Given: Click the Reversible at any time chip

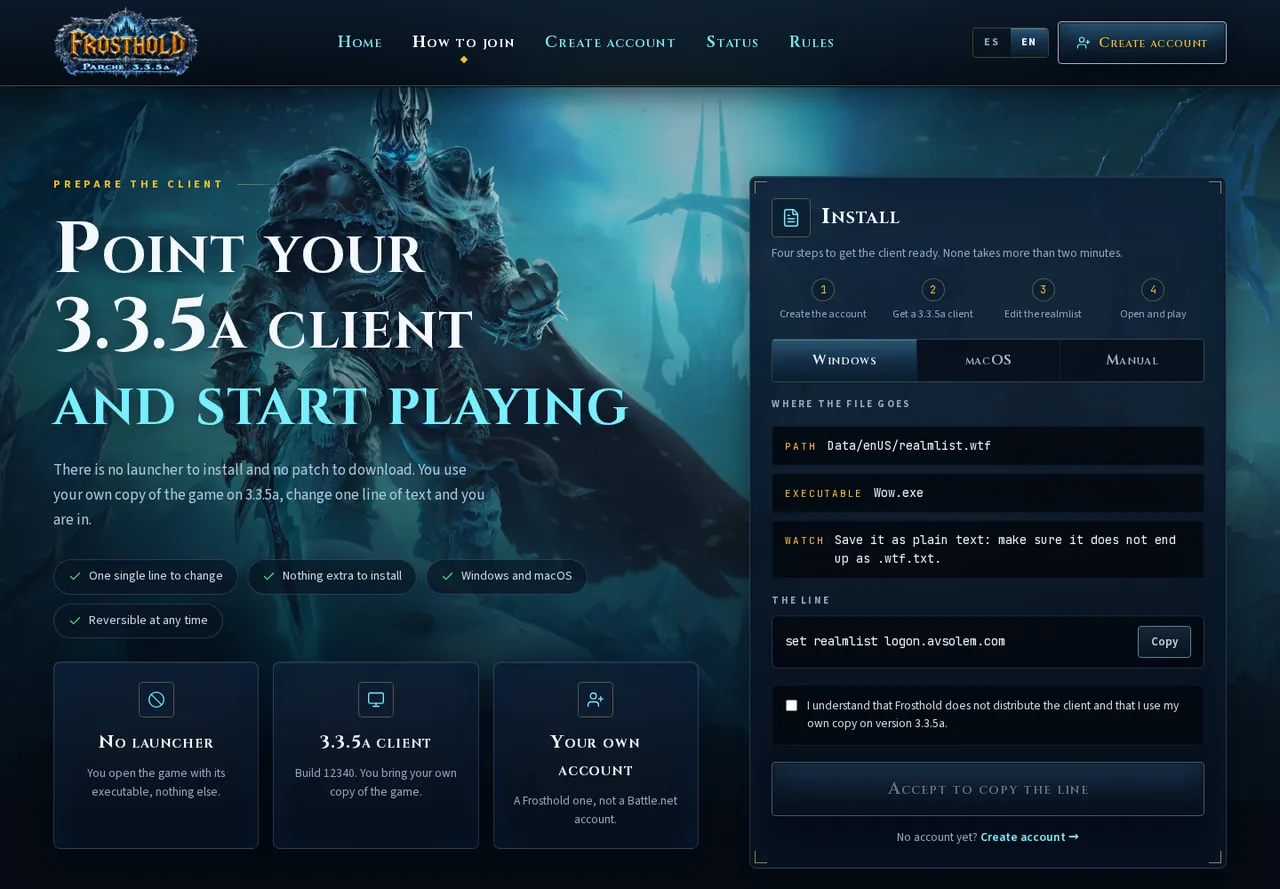Looking at the screenshot, I should (138, 620).
